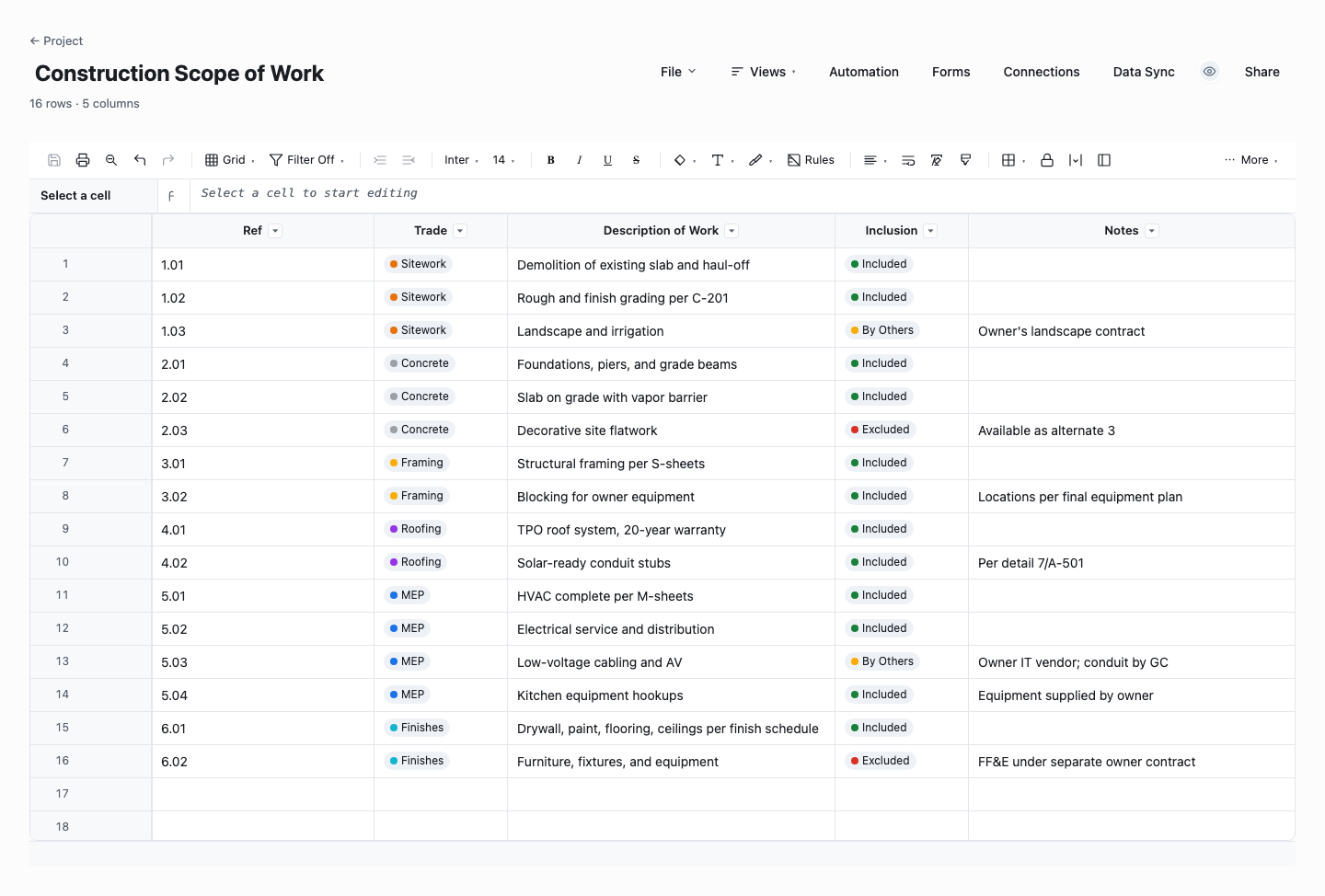Viewport: 1325px width, 896px height.
Task: Toggle italic formatting
Action: coord(580,160)
